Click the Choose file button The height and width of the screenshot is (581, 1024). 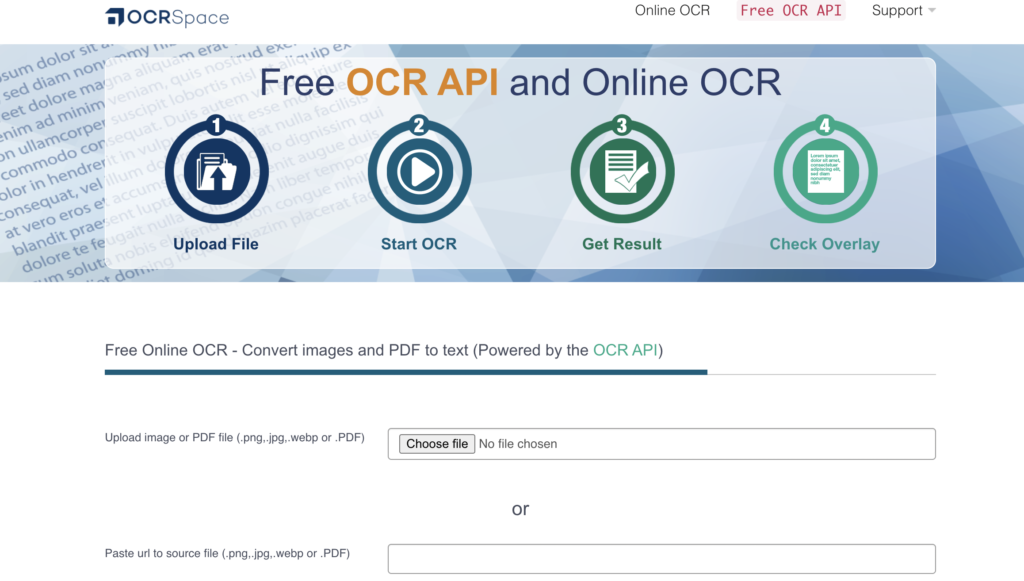[x=437, y=444]
